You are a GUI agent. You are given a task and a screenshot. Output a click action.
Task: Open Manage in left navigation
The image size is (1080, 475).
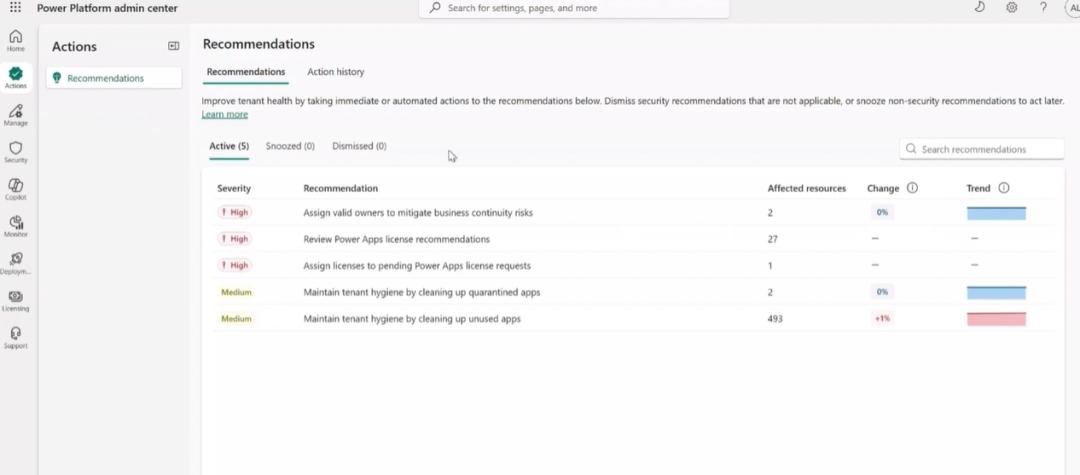[x=15, y=115]
